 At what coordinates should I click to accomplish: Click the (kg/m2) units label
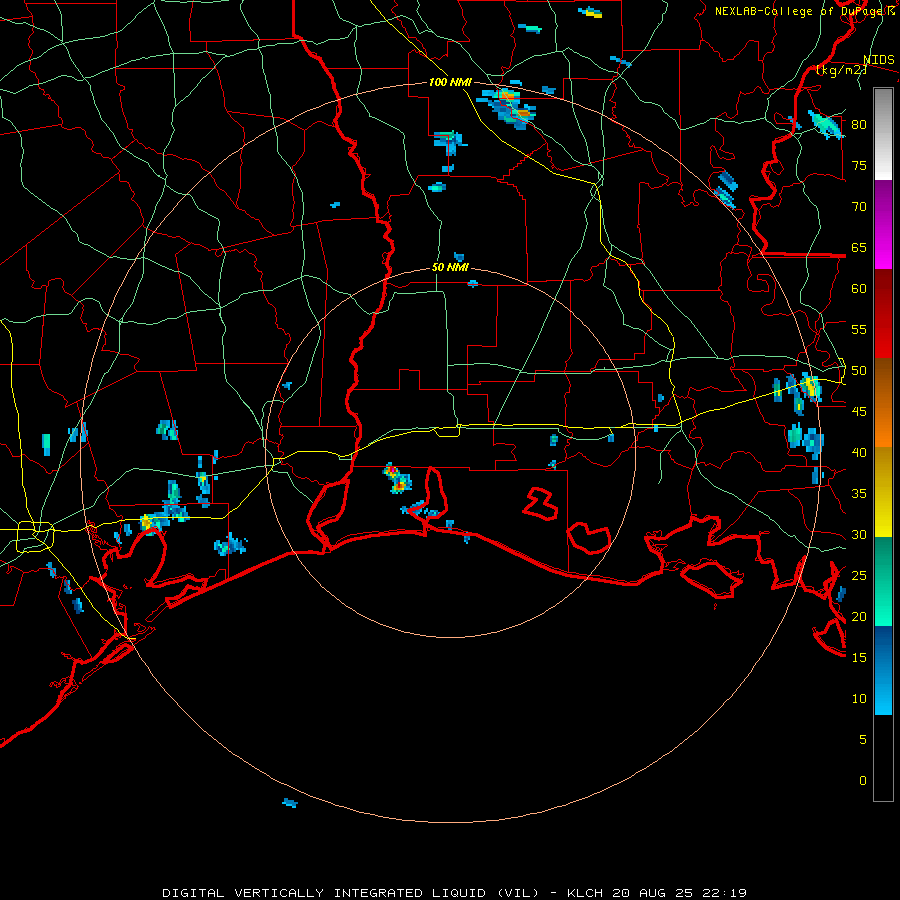coord(841,70)
